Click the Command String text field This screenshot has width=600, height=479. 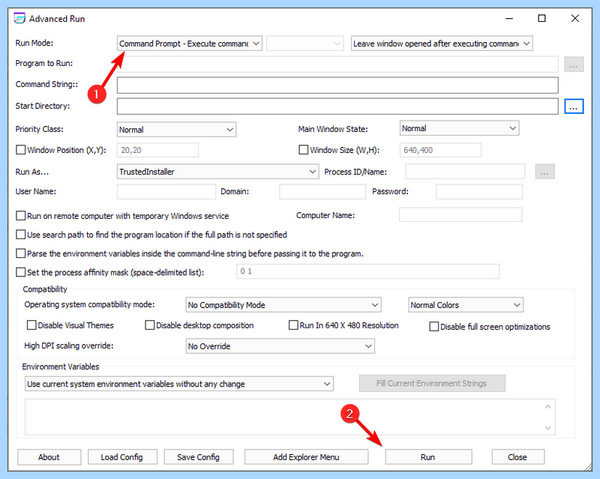tap(338, 85)
